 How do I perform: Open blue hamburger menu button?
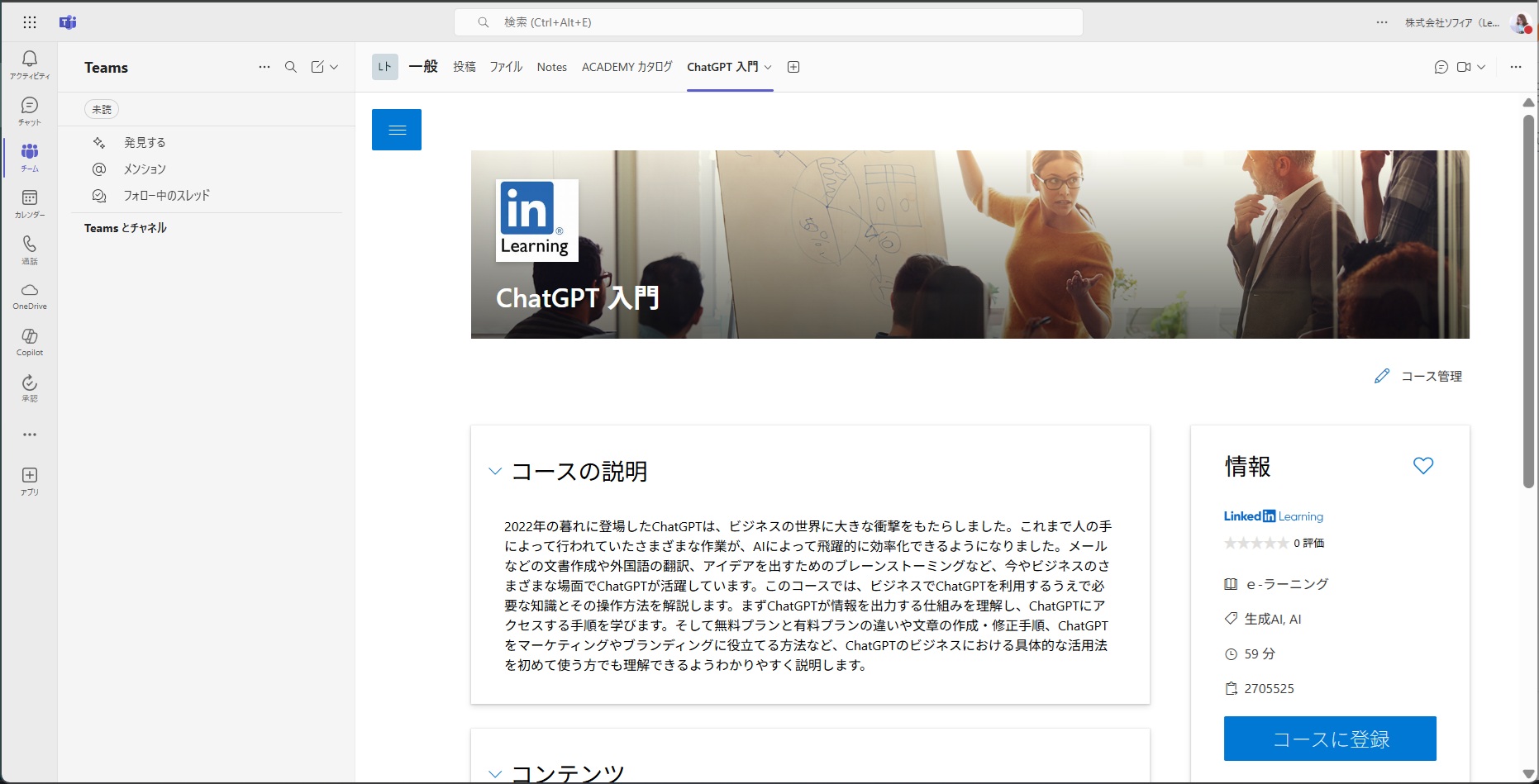point(397,130)
